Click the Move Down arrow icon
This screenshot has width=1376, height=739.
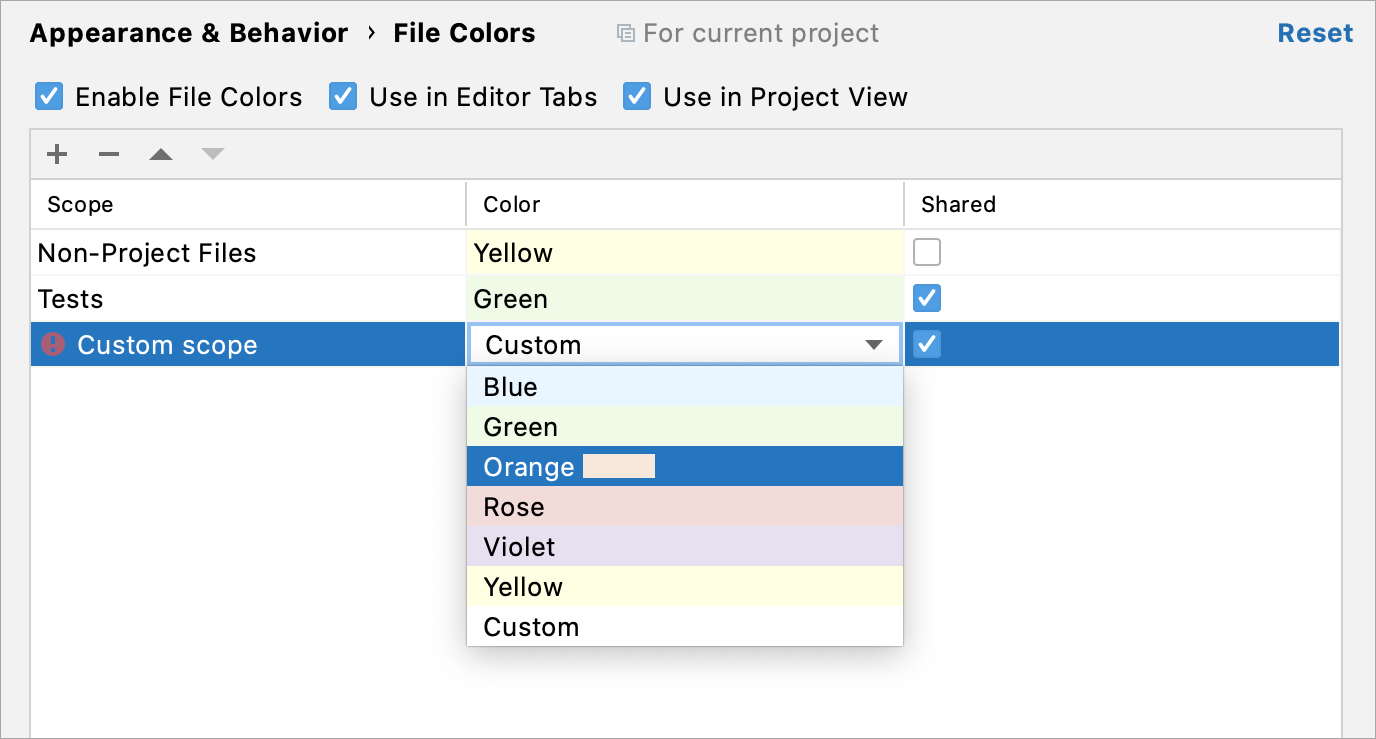pos(213,154)
